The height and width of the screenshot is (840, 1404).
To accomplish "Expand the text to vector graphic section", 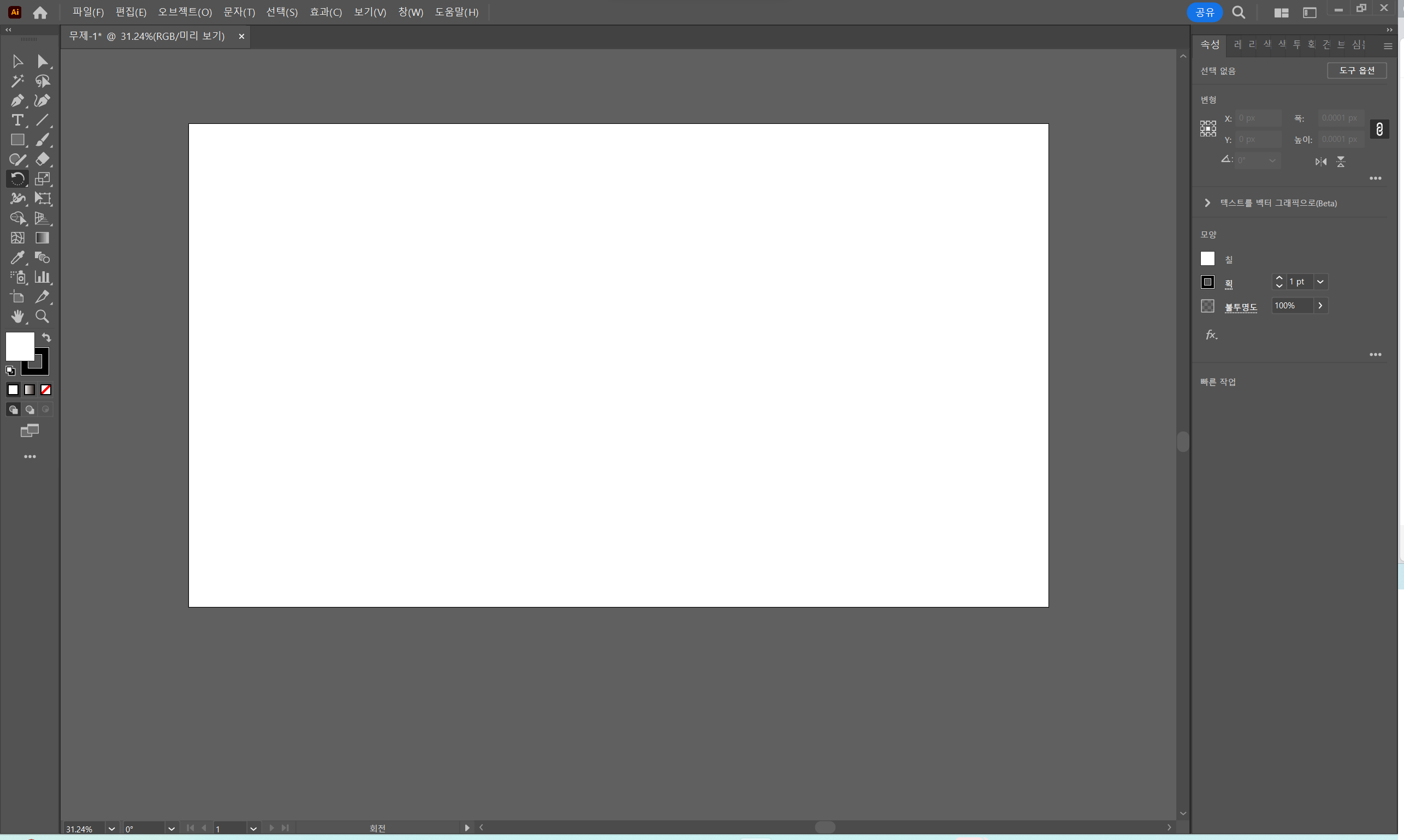I will click(1207, 202).
